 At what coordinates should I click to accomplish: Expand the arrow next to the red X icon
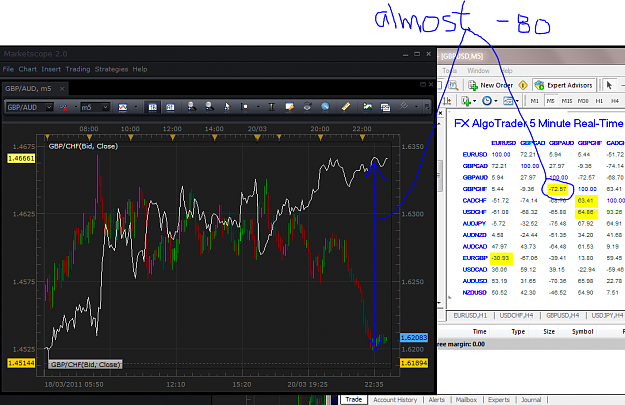75,107
